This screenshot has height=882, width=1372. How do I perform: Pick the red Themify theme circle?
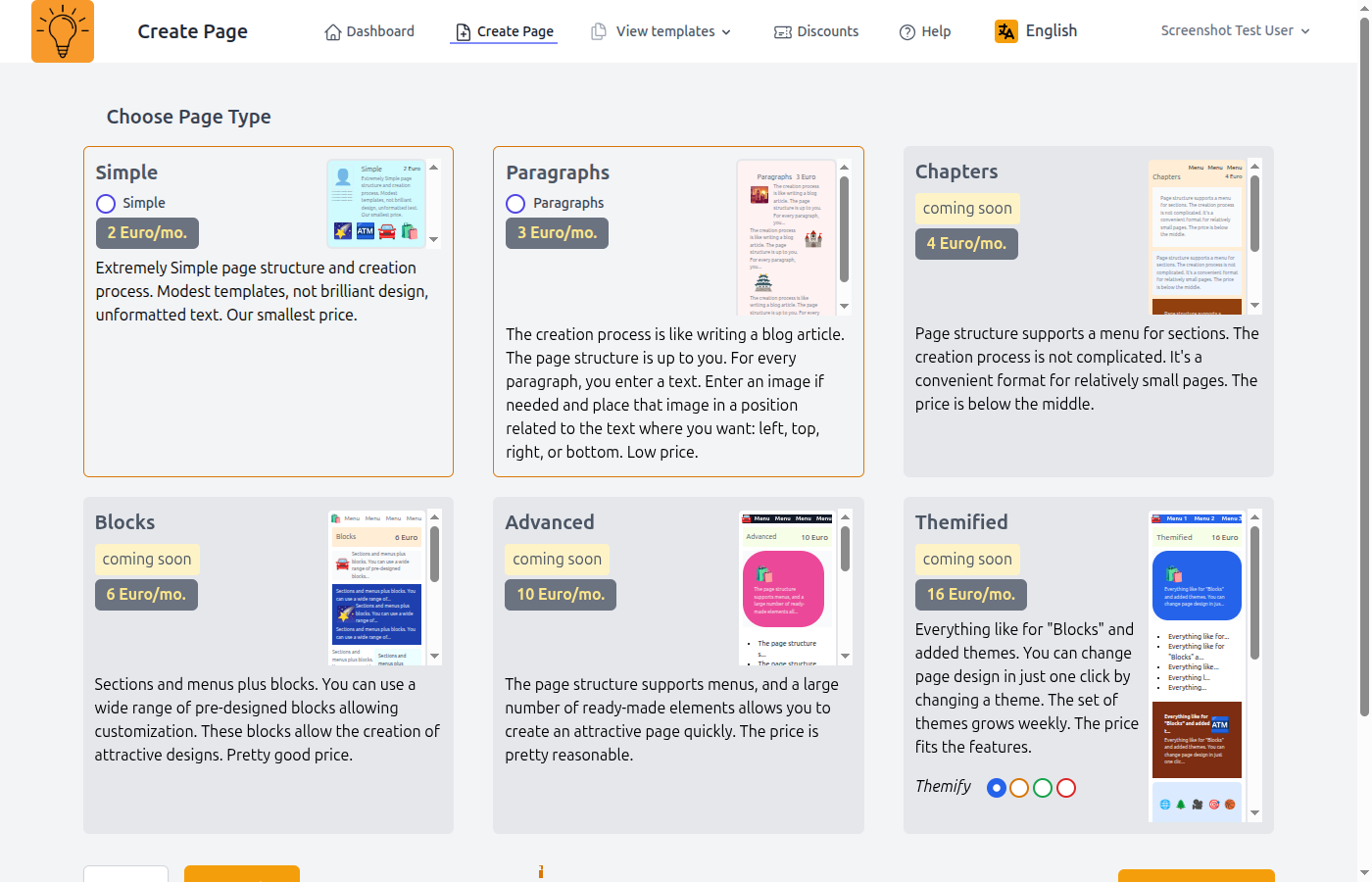click(1066, 788)
